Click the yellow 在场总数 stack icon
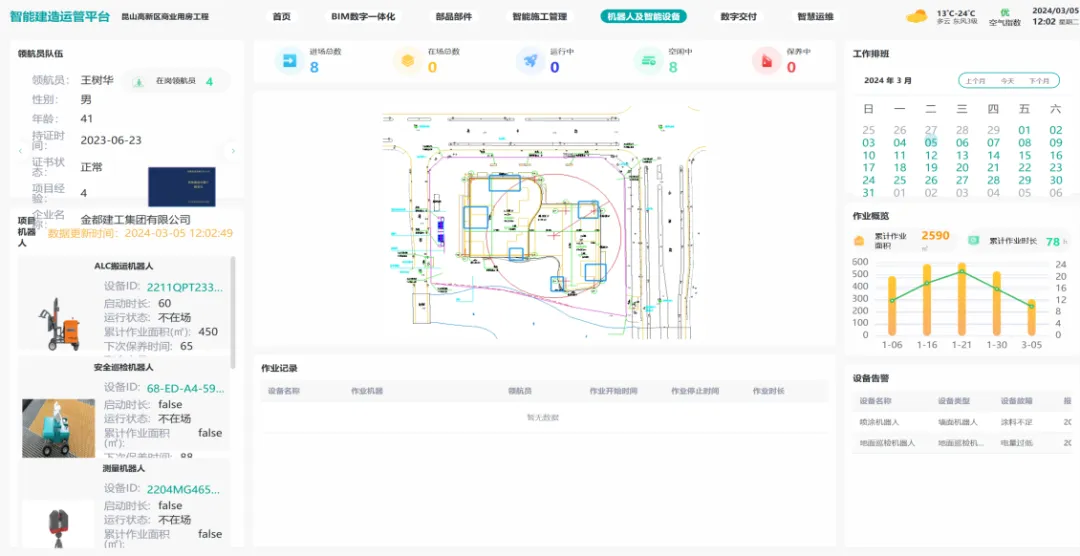 pos(408,61)
